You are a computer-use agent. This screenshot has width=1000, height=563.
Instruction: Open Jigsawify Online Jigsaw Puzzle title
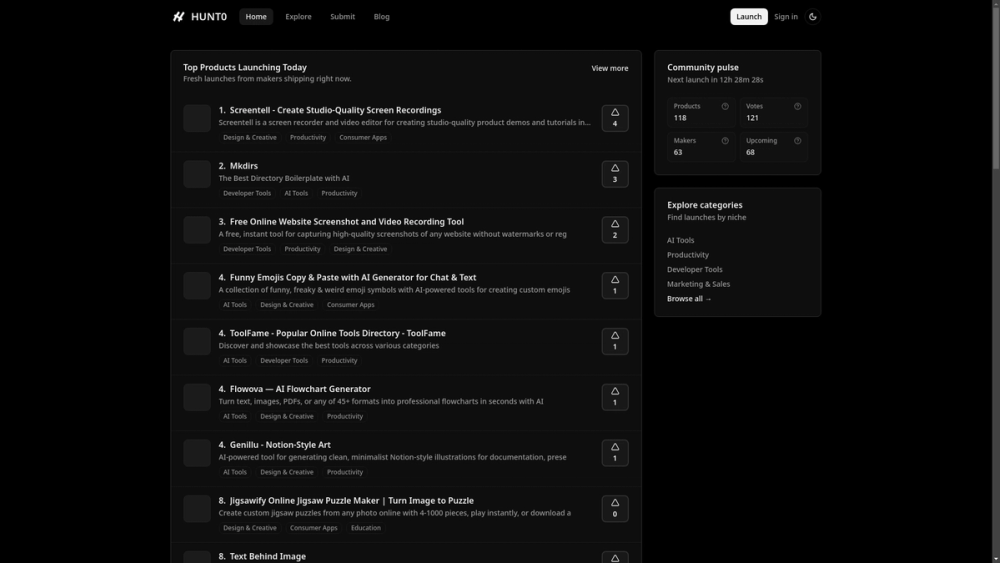pos(351,501)
